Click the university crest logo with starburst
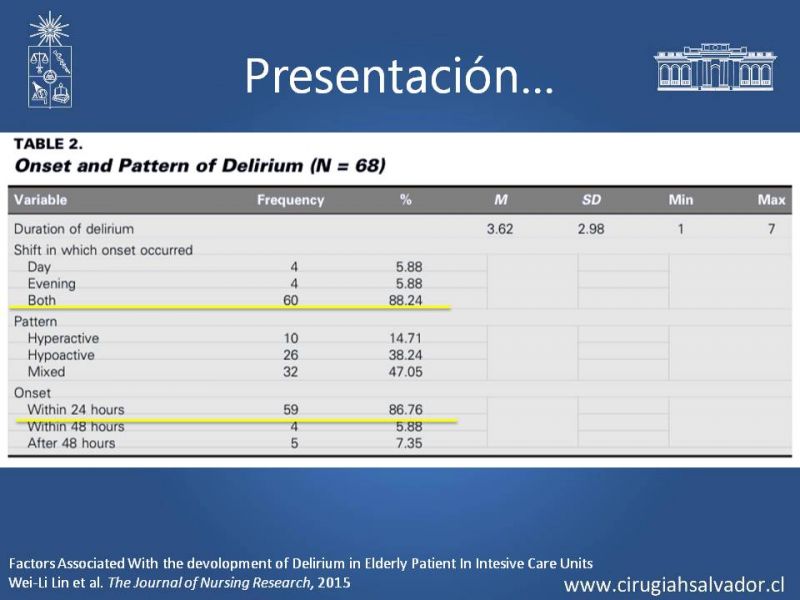 [x=49, y=60]
